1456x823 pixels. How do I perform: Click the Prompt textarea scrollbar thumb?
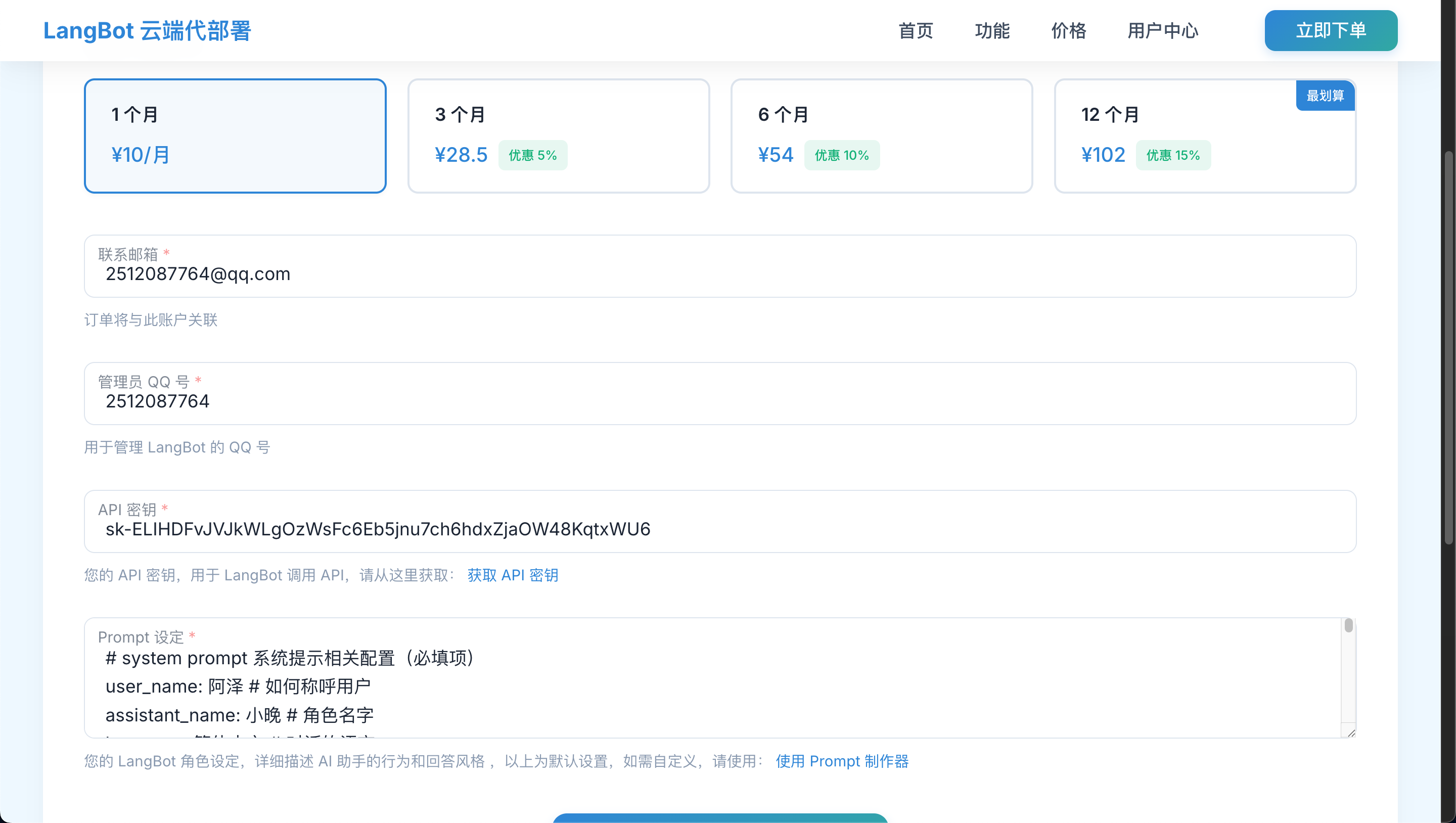1349,625
